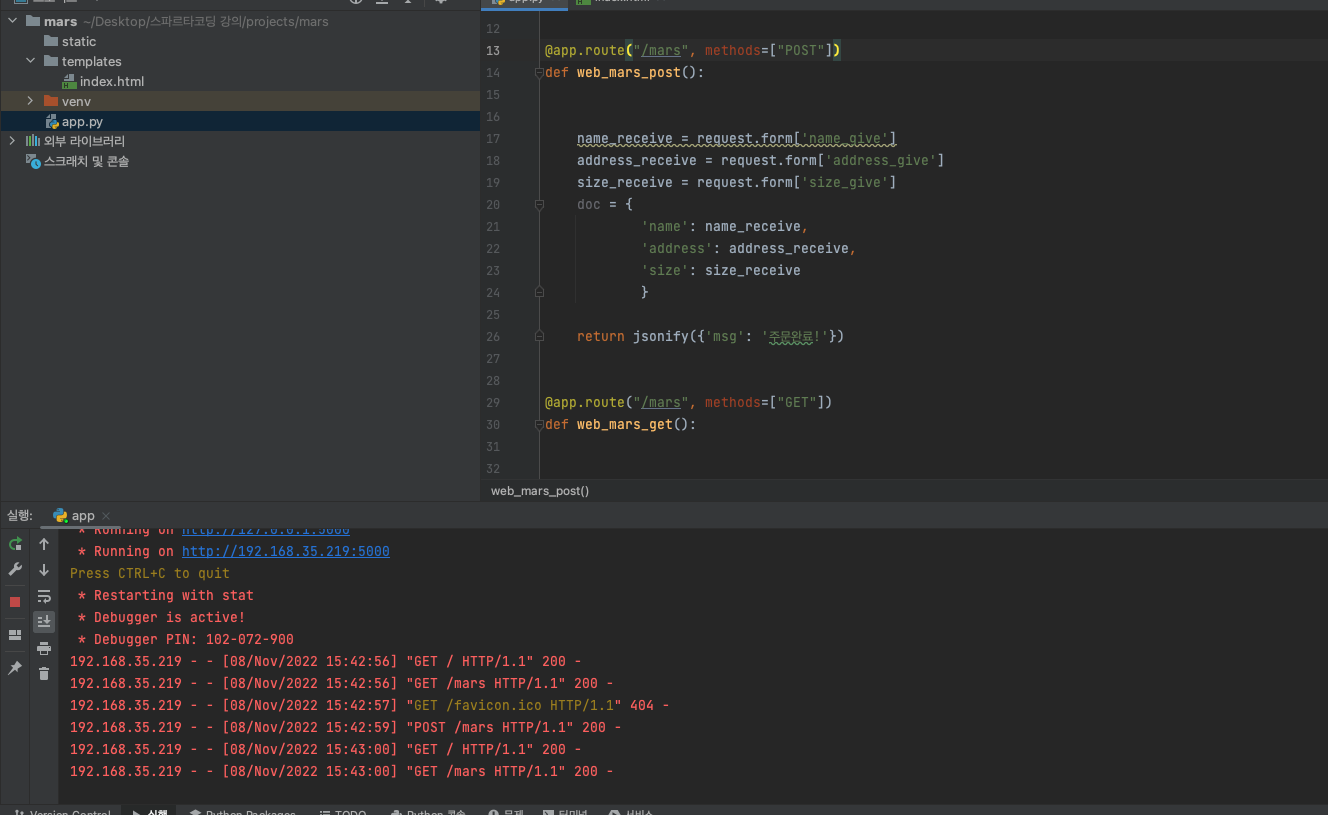
Task: Select the templates folder row
Action: click(240, 61)
